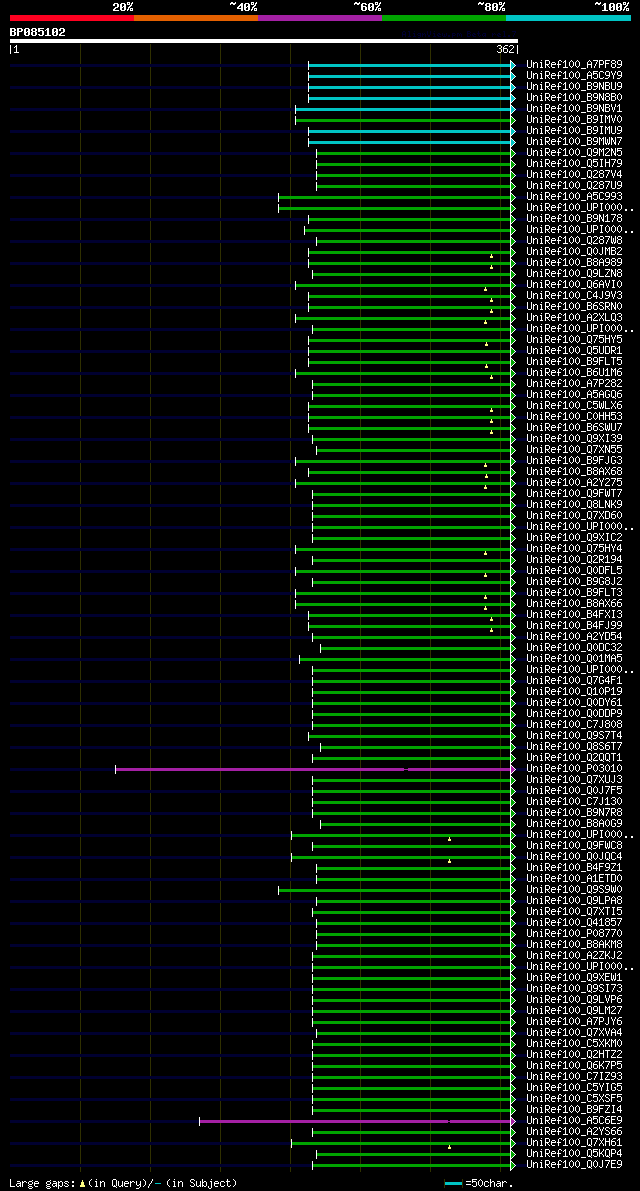The height and width of the screenshot is (1191, 640).
Task: Click the UniRef100_Q9LM27 entry
Action: [574, 1011]
